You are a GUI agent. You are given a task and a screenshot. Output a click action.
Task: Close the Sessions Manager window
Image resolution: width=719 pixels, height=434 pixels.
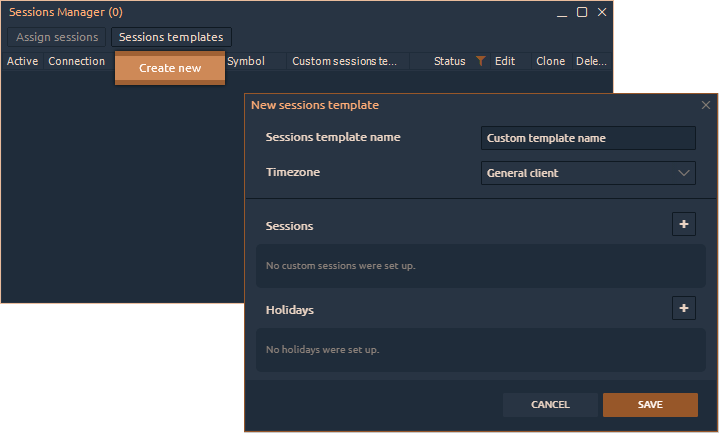(x=602, y=12)
